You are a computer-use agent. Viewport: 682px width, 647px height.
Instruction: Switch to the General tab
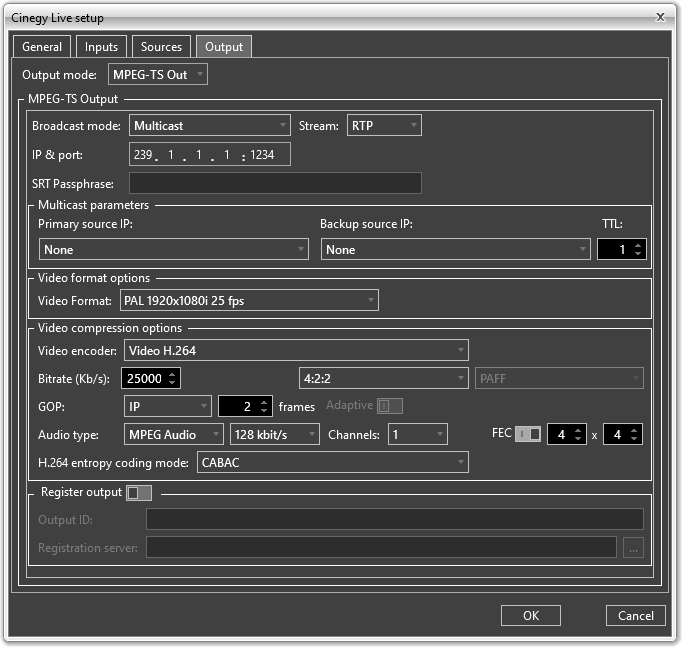click(x=42, y=47)
